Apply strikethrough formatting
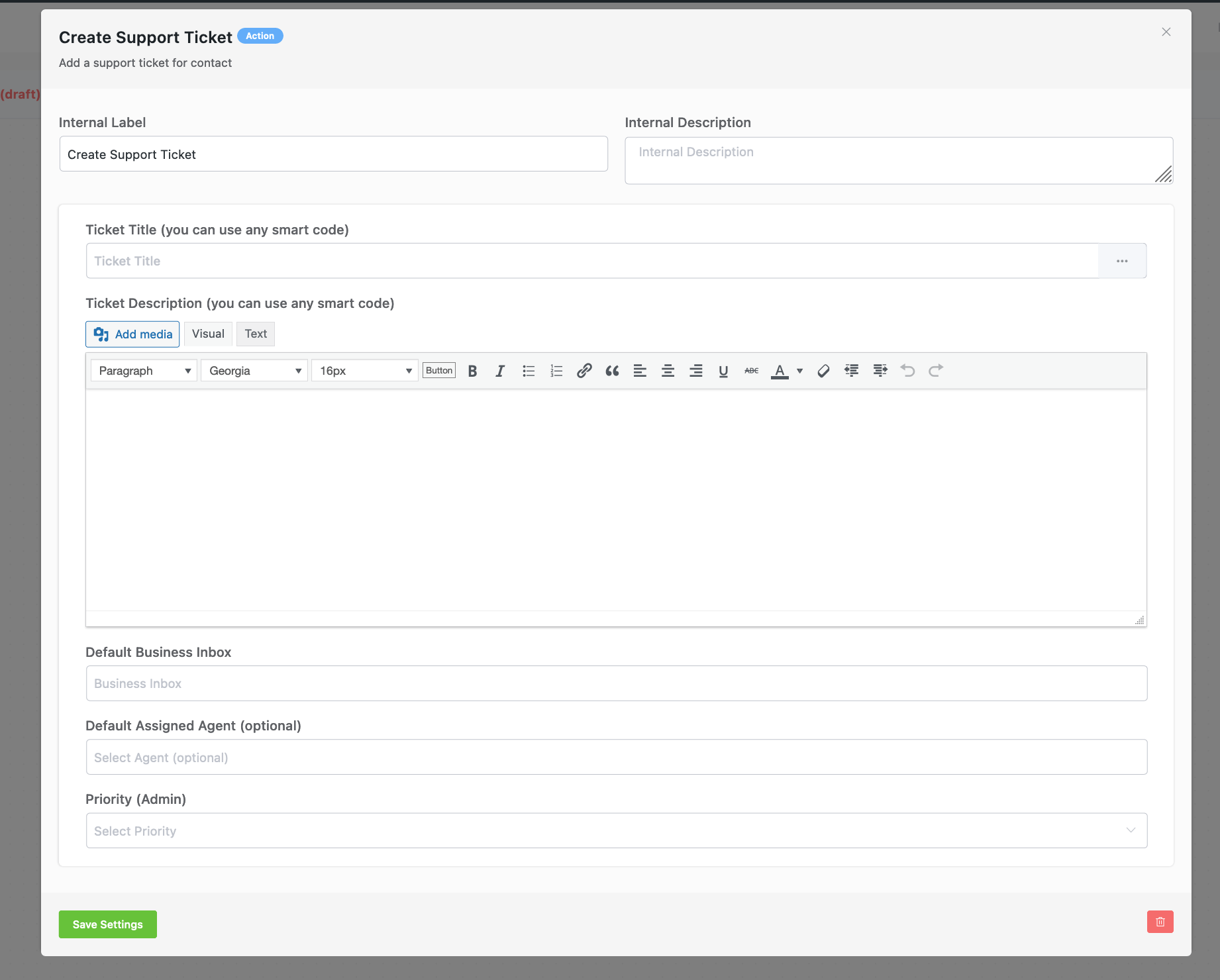 (751, 370)
